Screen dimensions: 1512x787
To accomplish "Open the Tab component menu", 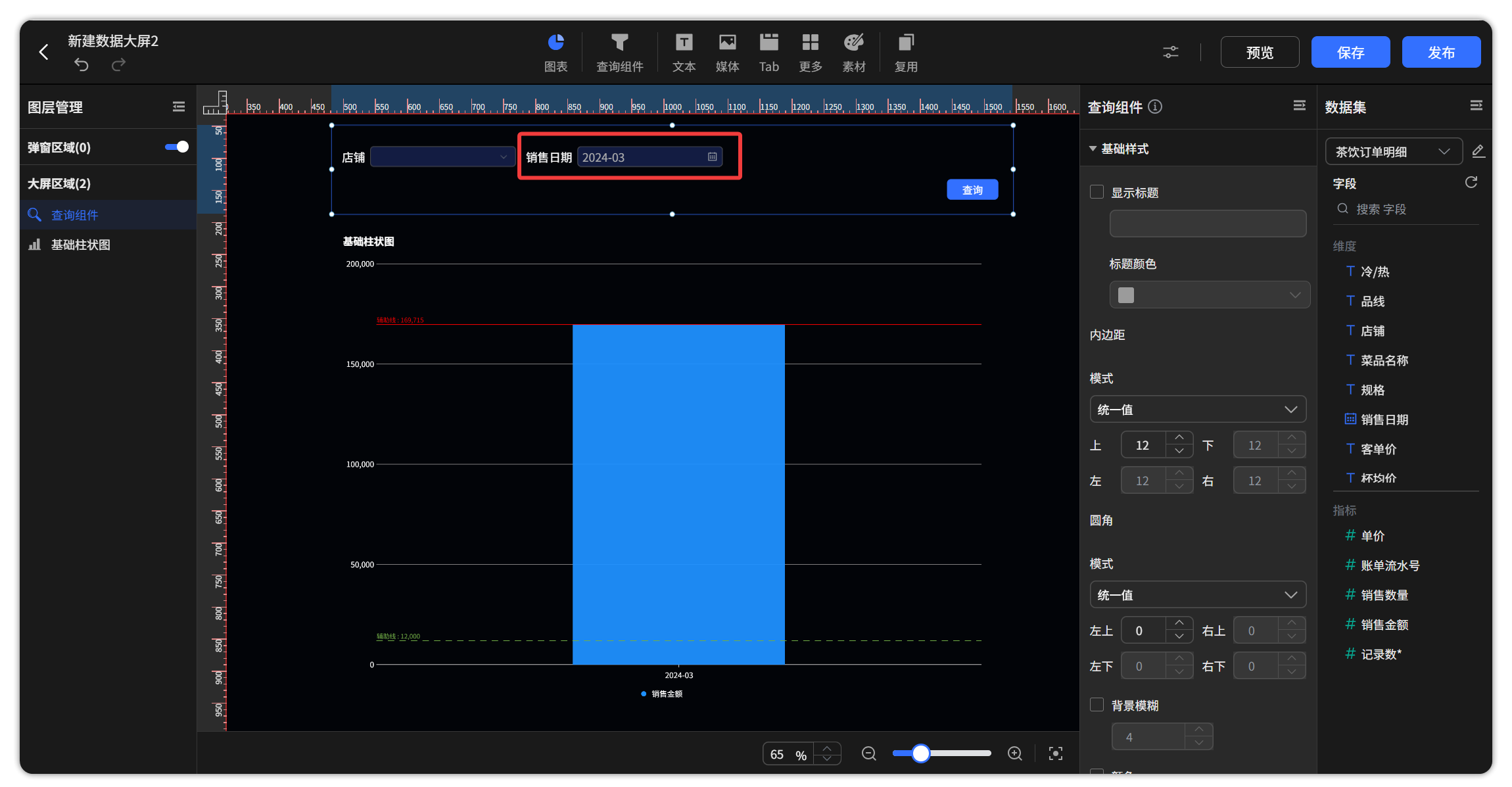I will tap(768, 53).
